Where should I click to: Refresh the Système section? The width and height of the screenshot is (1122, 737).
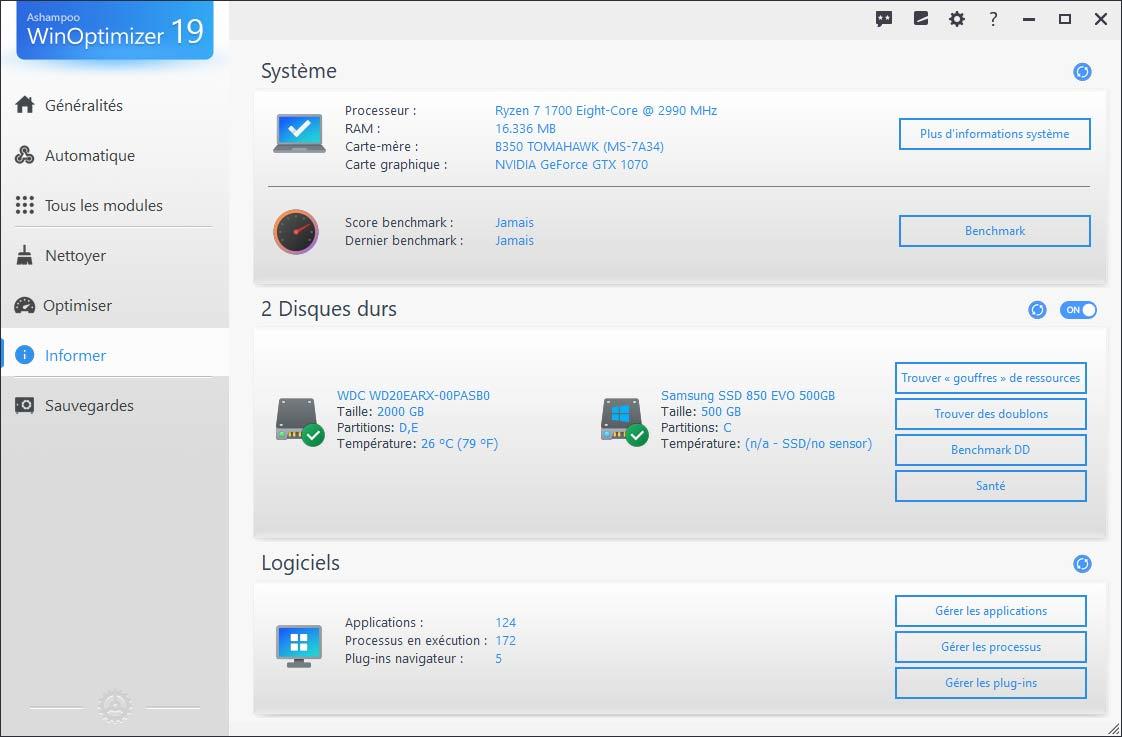1082,72
